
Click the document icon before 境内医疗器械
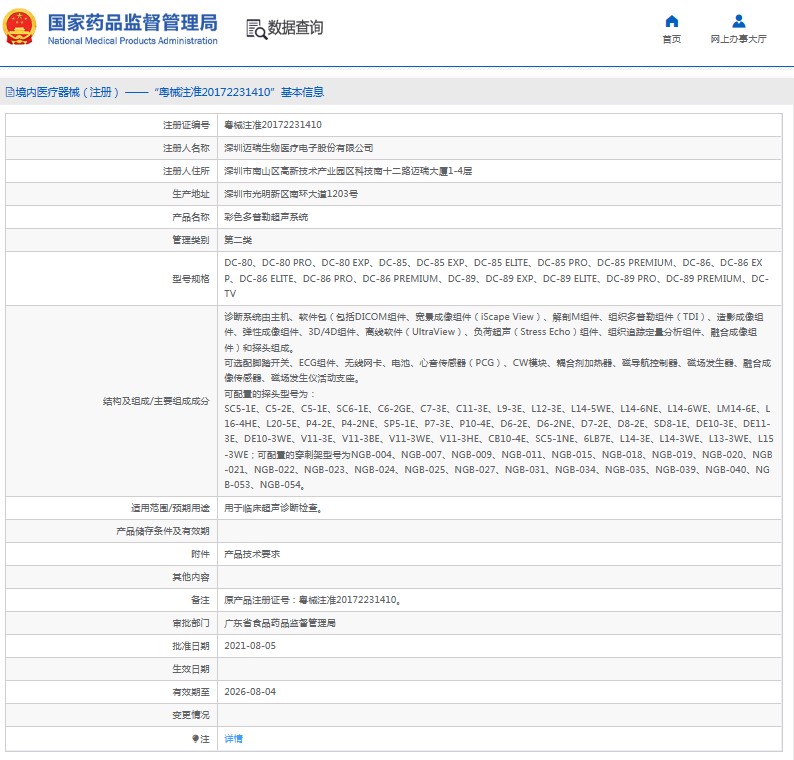10,92
